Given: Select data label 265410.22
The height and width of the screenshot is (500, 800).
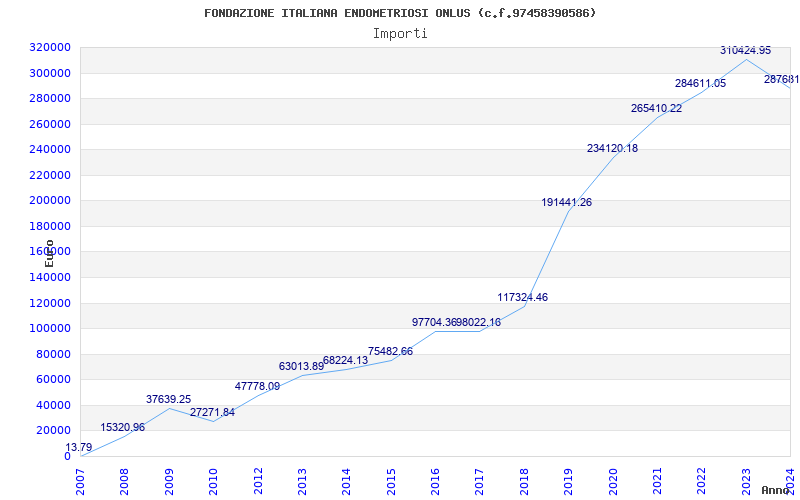Looking at the screenshot, I should coord(656,108).
